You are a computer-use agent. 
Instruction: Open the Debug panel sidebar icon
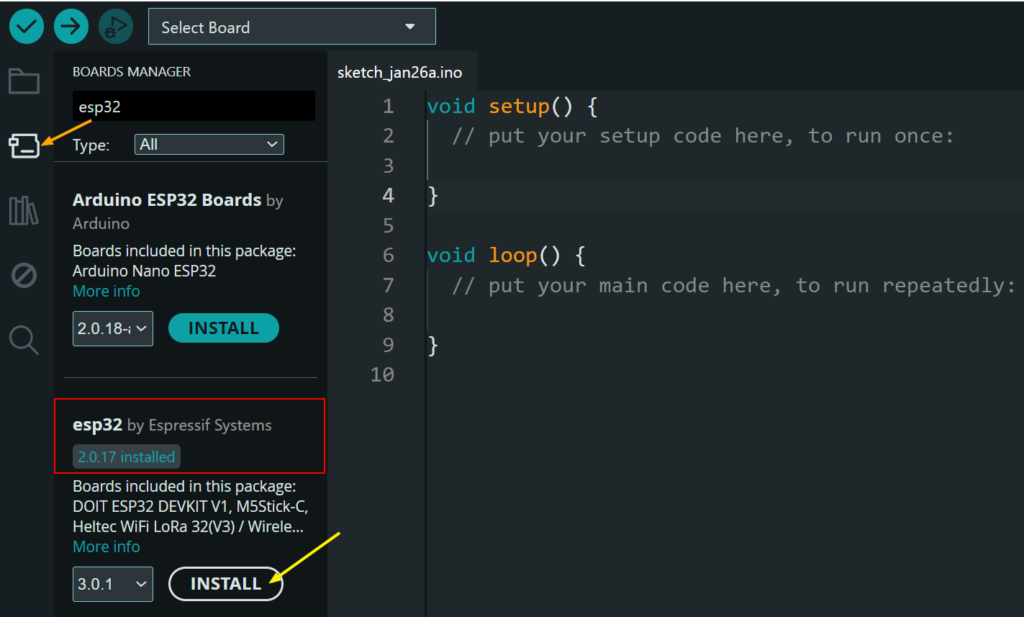coord(24,275)
